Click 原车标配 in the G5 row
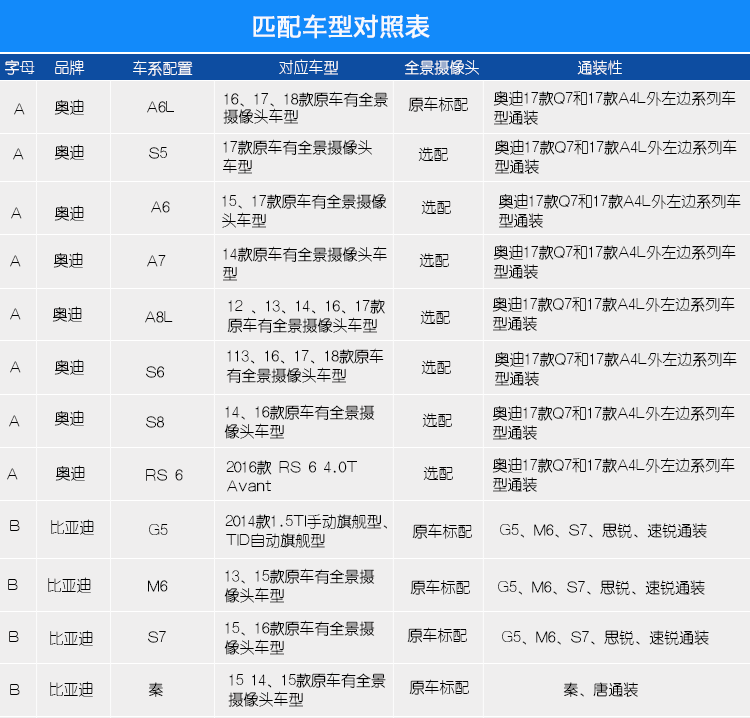This screenshot has width=750, height=718. click(x=442, y=531)
